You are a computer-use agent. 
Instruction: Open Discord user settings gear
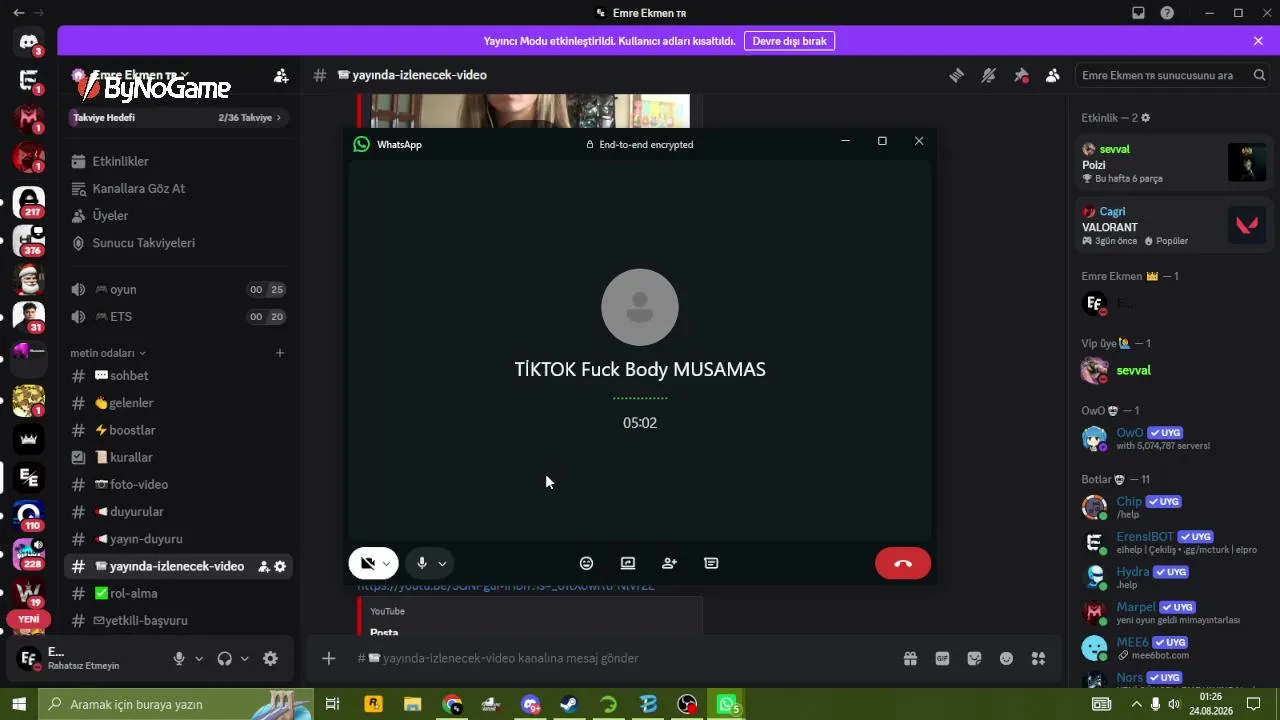pyautogui.click(x=270, y=658)
